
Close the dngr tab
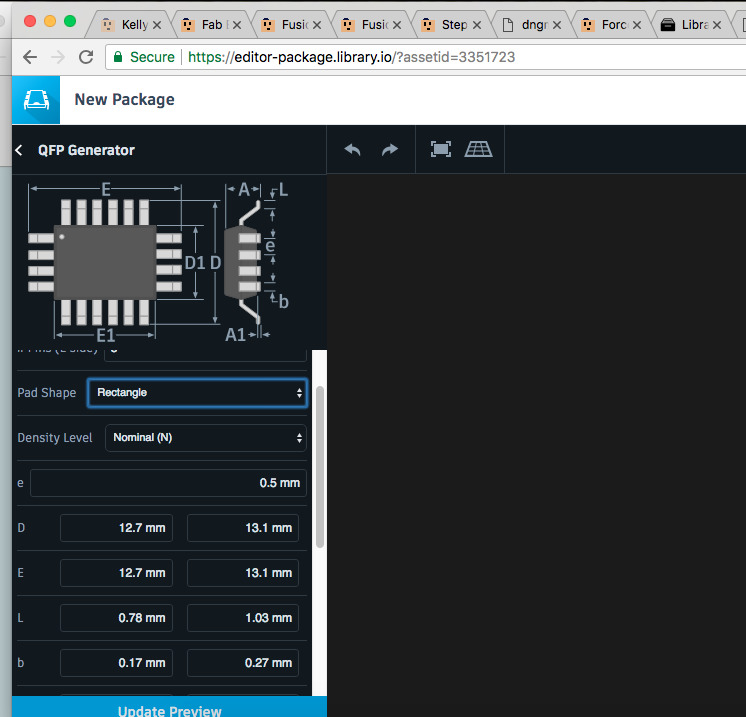coord(557,25)
